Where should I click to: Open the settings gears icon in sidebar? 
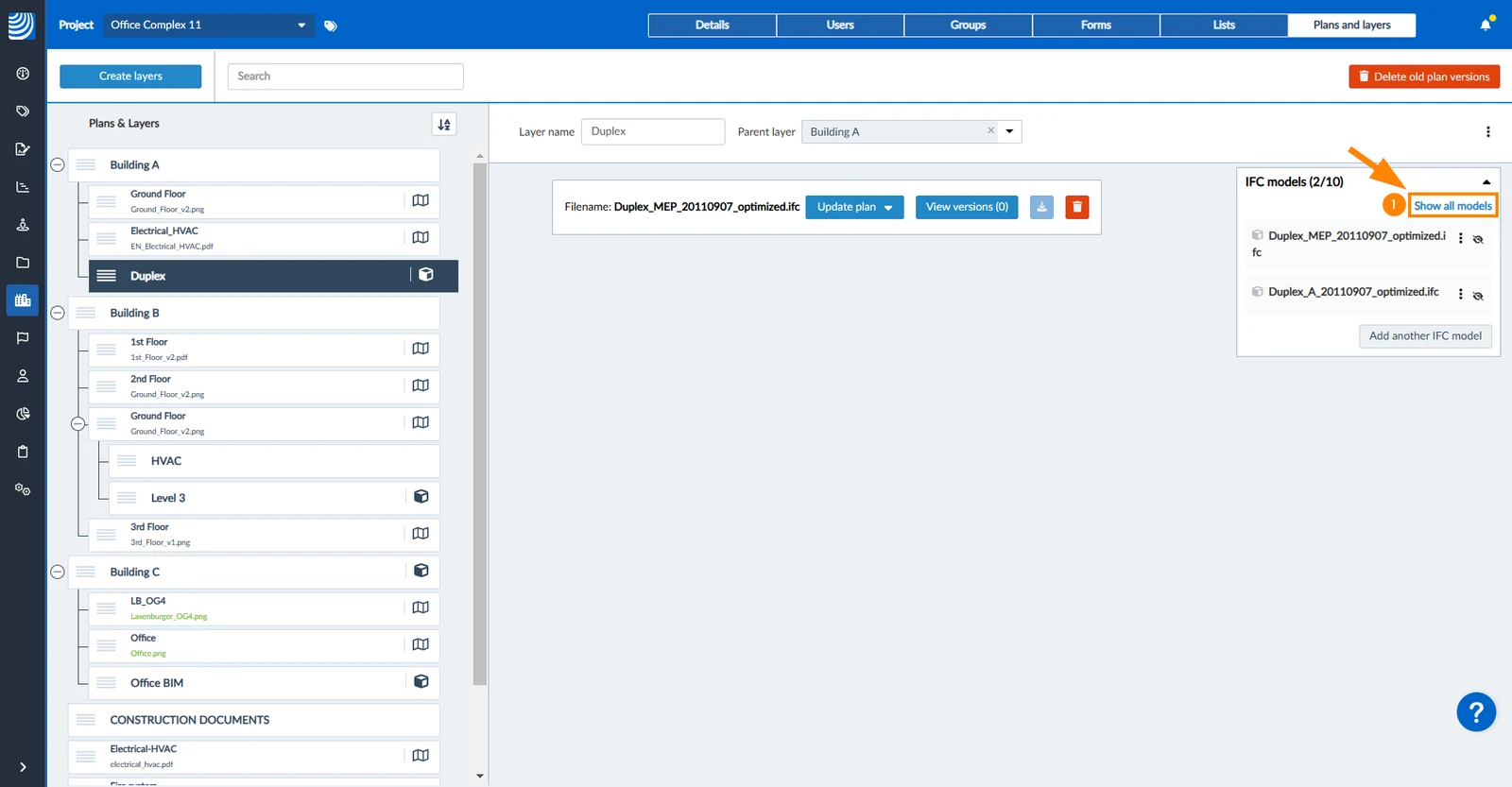point(23,489)
